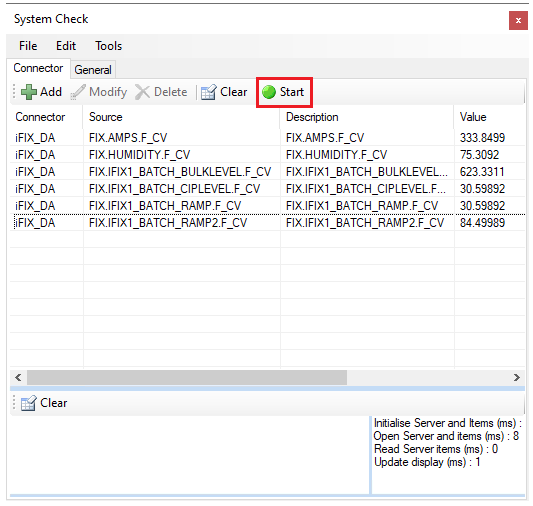Click the 'Initialise Server and Items (ms)' line
This screenshot has width=533, height=506.
pyautogui.click(x=448, y=423)
